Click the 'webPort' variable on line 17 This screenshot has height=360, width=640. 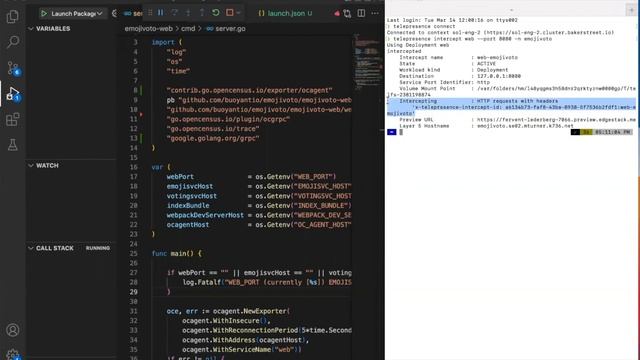click(x=180, y=177)
